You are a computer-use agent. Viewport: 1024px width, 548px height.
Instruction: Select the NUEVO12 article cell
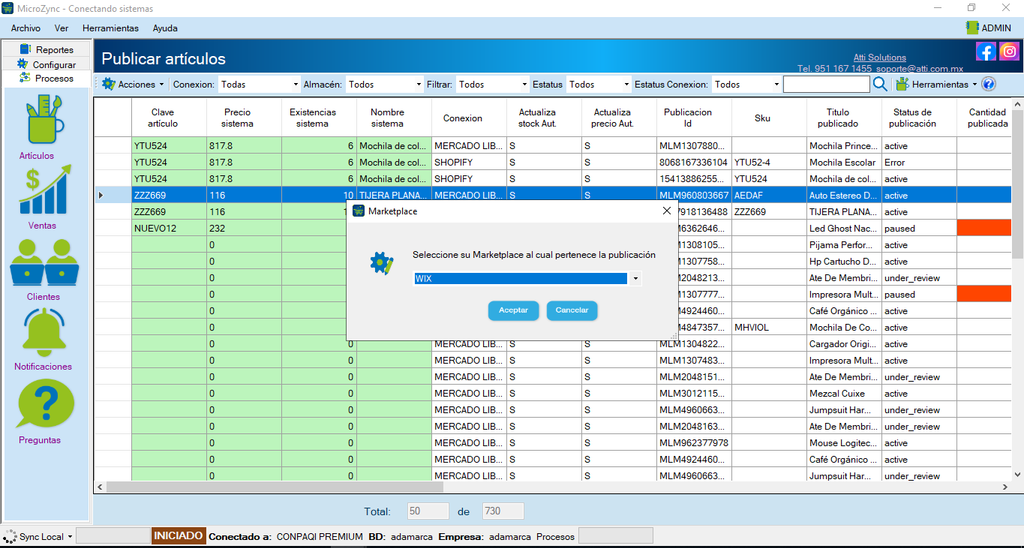click(x=168, y=229)
